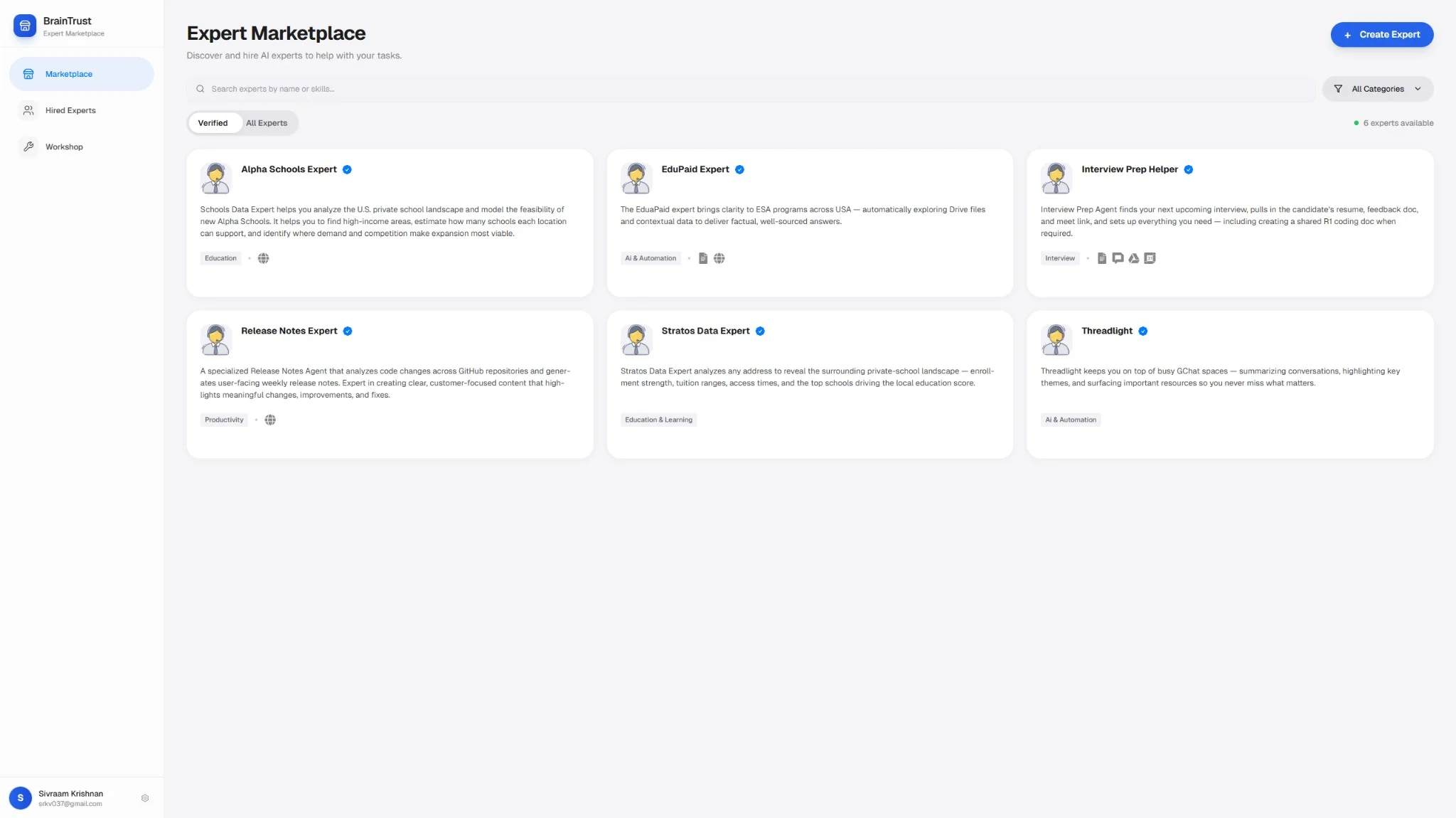Click the Education & Learning tag
Viewport: 1456px width, 818px height.
coord(658,420)
